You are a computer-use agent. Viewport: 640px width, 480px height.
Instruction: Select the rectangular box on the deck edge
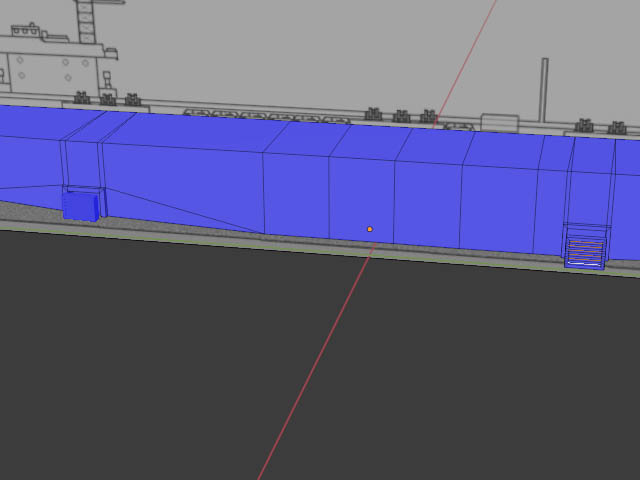(x=500, y=122)
